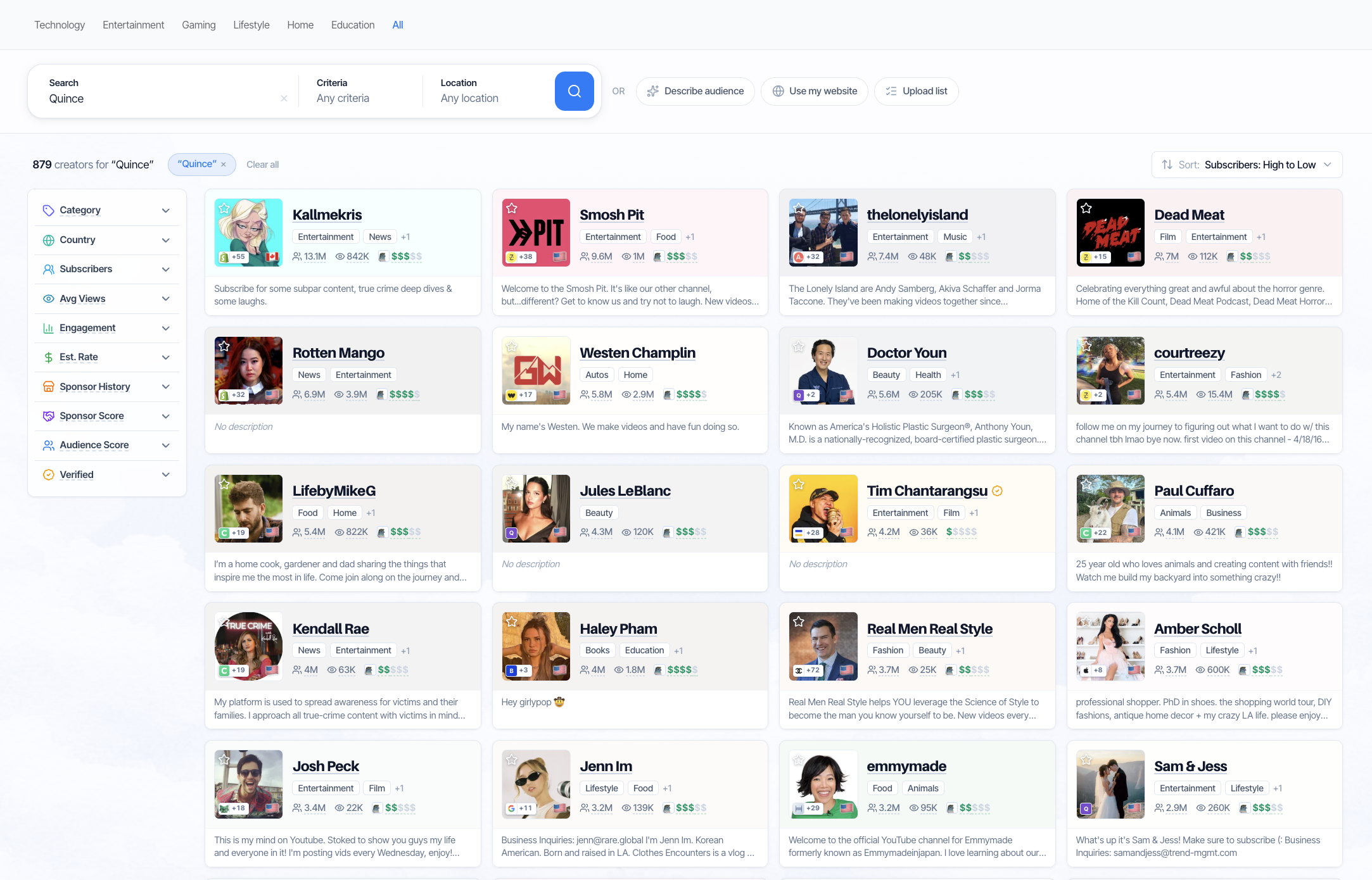The width and height of the screenshot is (1372, 880).
Task: Click Tim Chantarangsu's verified badge icon
Action: pyautogui.click(x=997, y=491)
